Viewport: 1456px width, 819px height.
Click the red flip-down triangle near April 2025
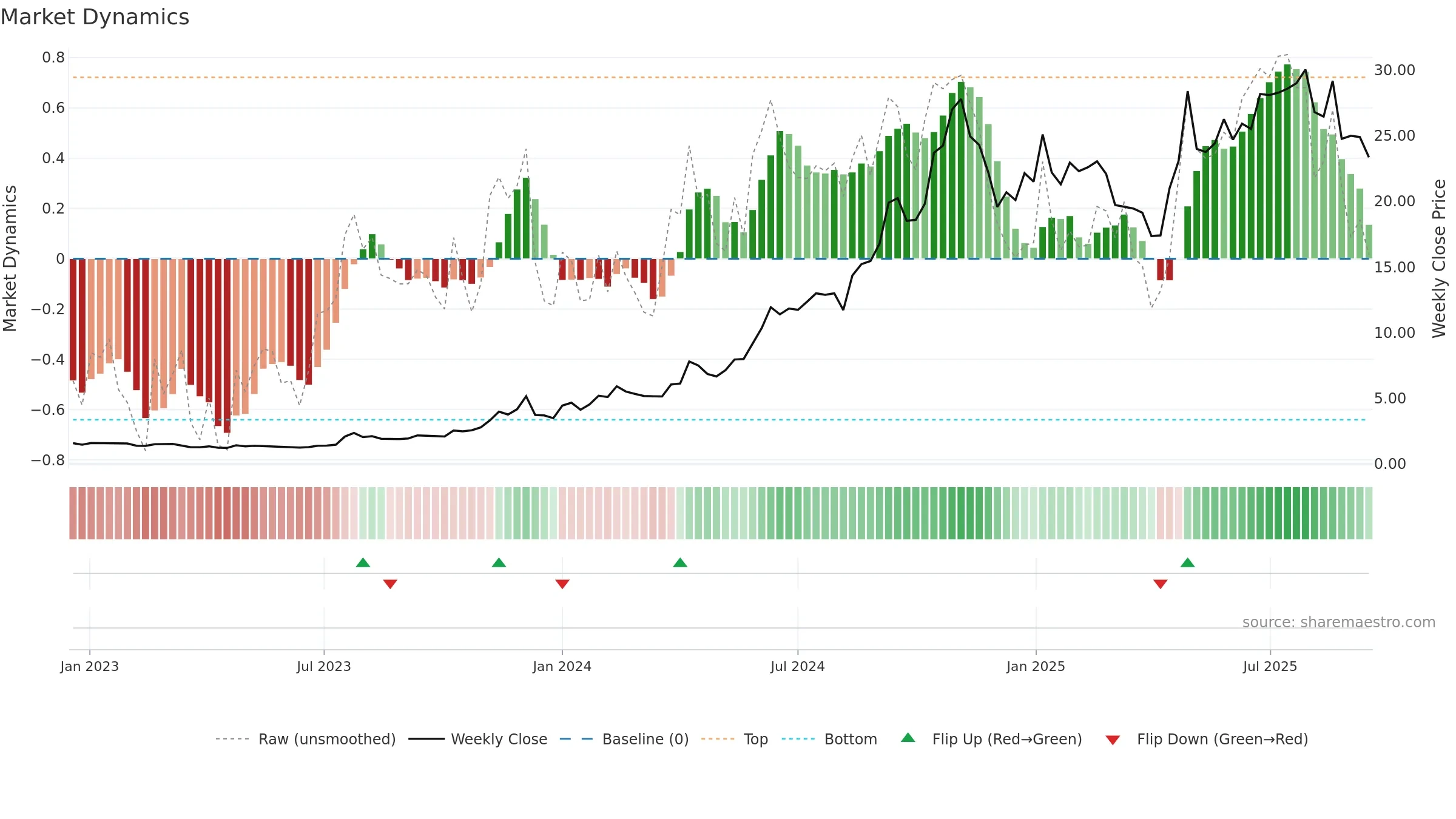coord(1161,584)
